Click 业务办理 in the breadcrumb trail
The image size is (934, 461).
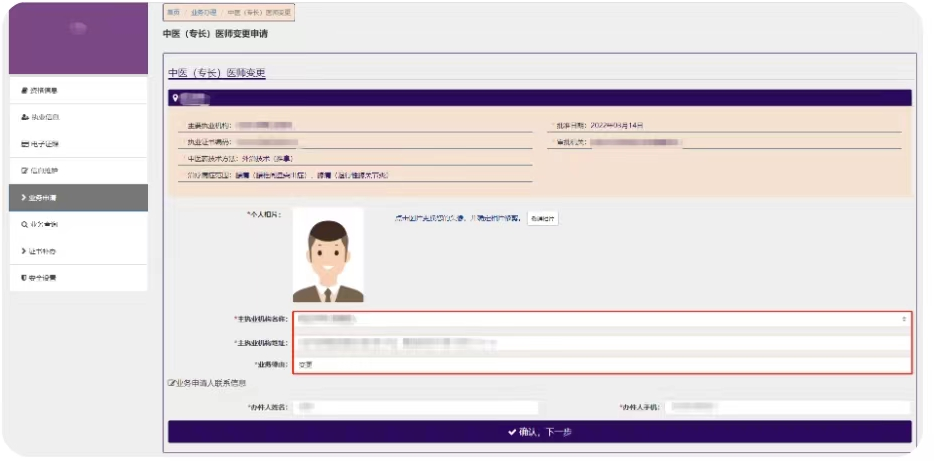click(x=203, y=12)
